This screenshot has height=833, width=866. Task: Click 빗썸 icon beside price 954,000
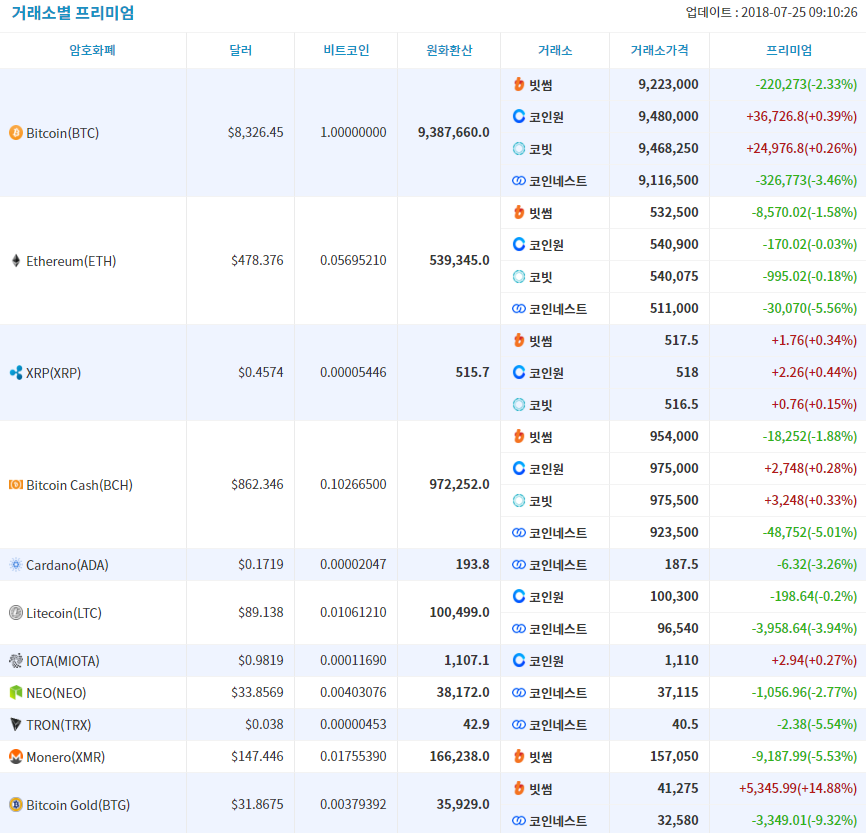(x=519, y=436)
